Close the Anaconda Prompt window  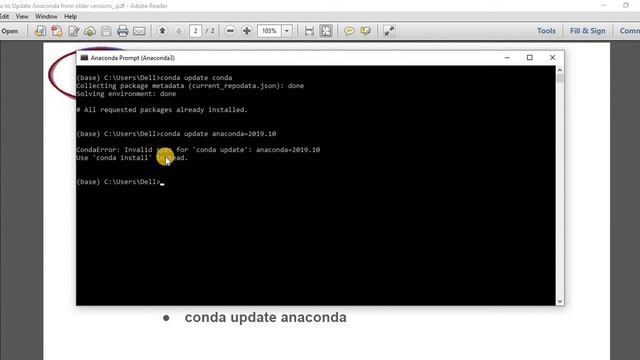pyautogui.click(x=552, y=58)
